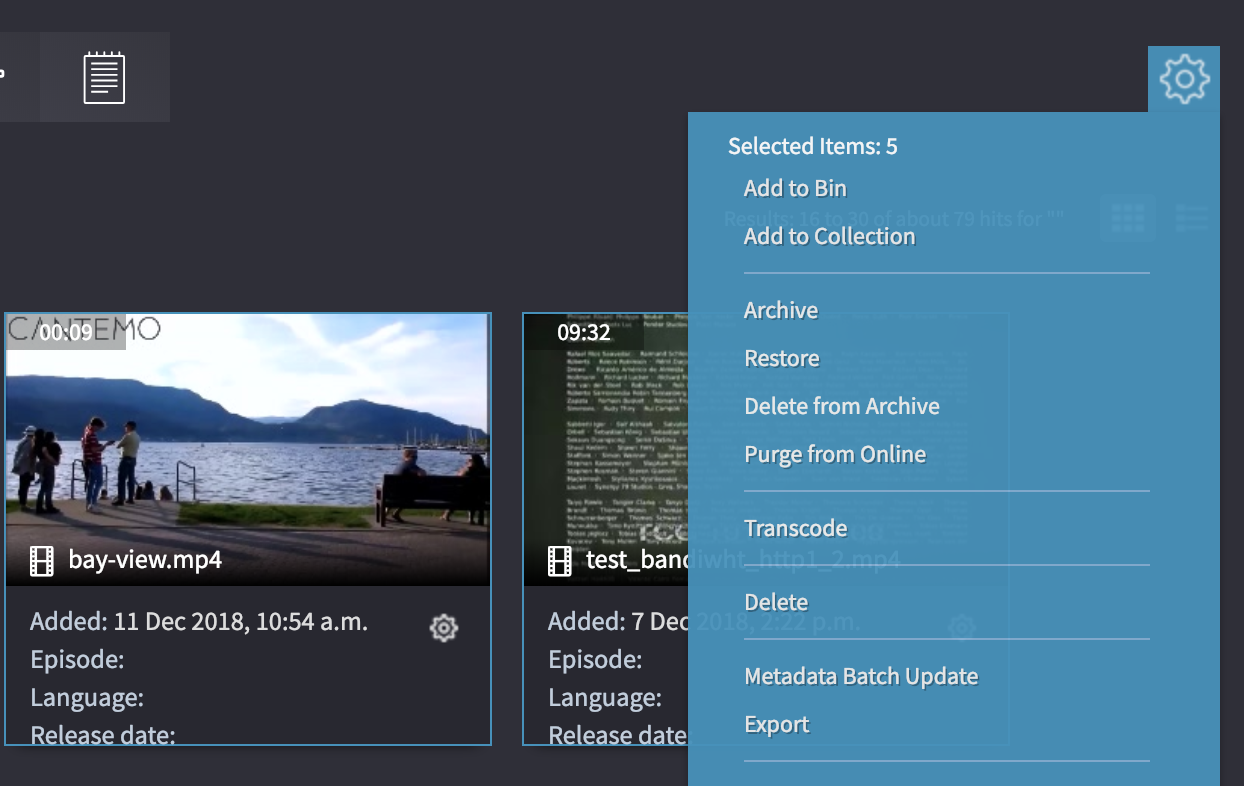The height and width of the screenshot is (786, 1244).
Task: Click 'Added: 11 Dec 2018, 10:54 a.m.' text
Action: [x=199, y=622]
